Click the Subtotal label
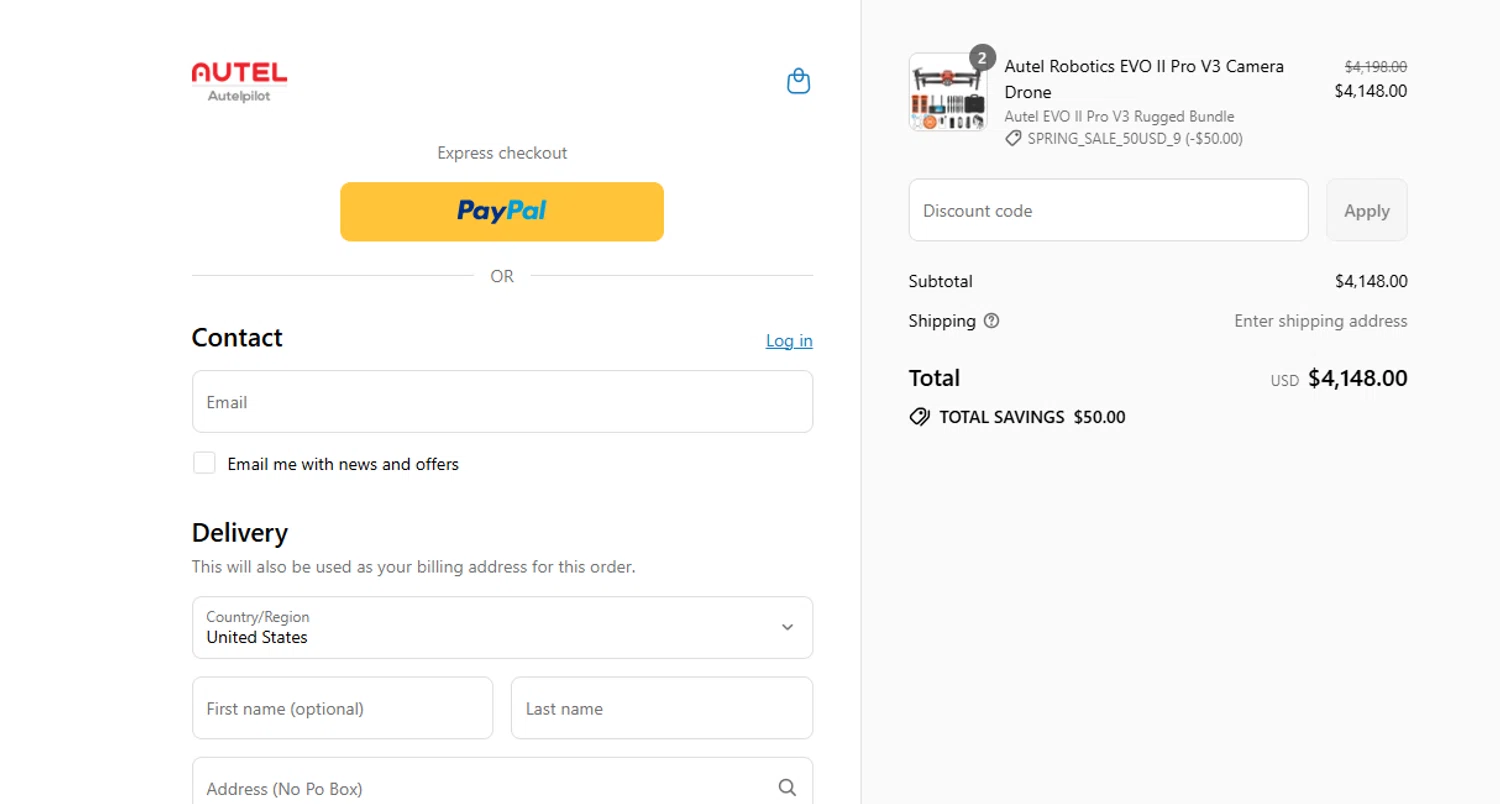Image resolution: width=1500 pixels, height=804 pixels. (940, 282)
